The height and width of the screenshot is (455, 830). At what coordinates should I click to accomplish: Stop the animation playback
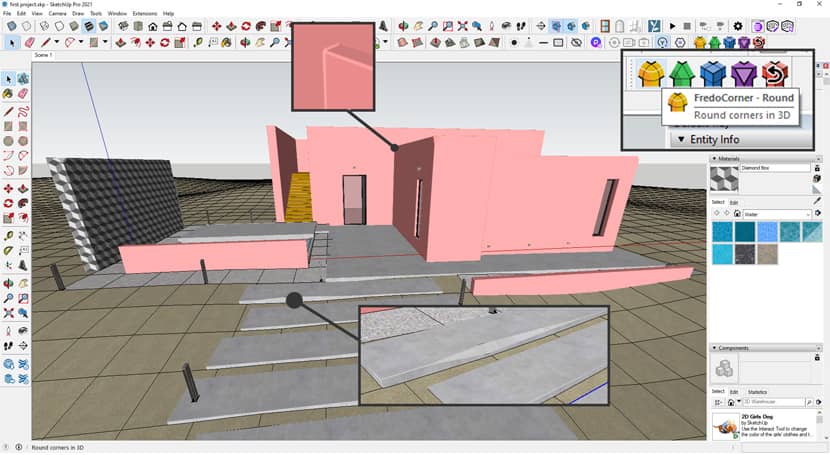point(687,26)
